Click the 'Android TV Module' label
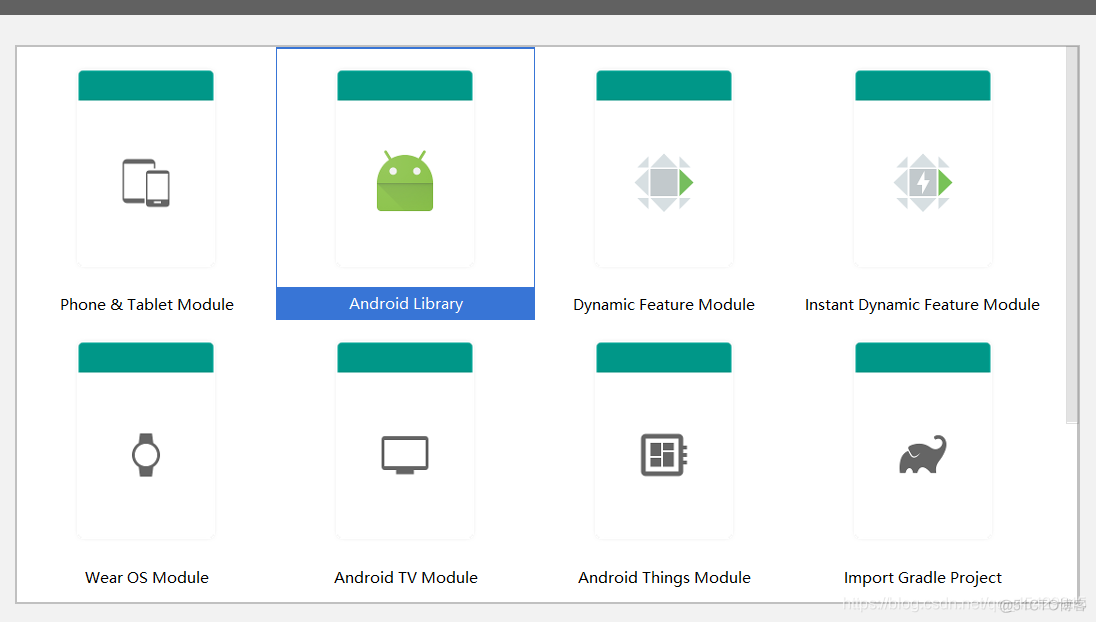This screenshot has height=622, width=1096. (405, 577)
